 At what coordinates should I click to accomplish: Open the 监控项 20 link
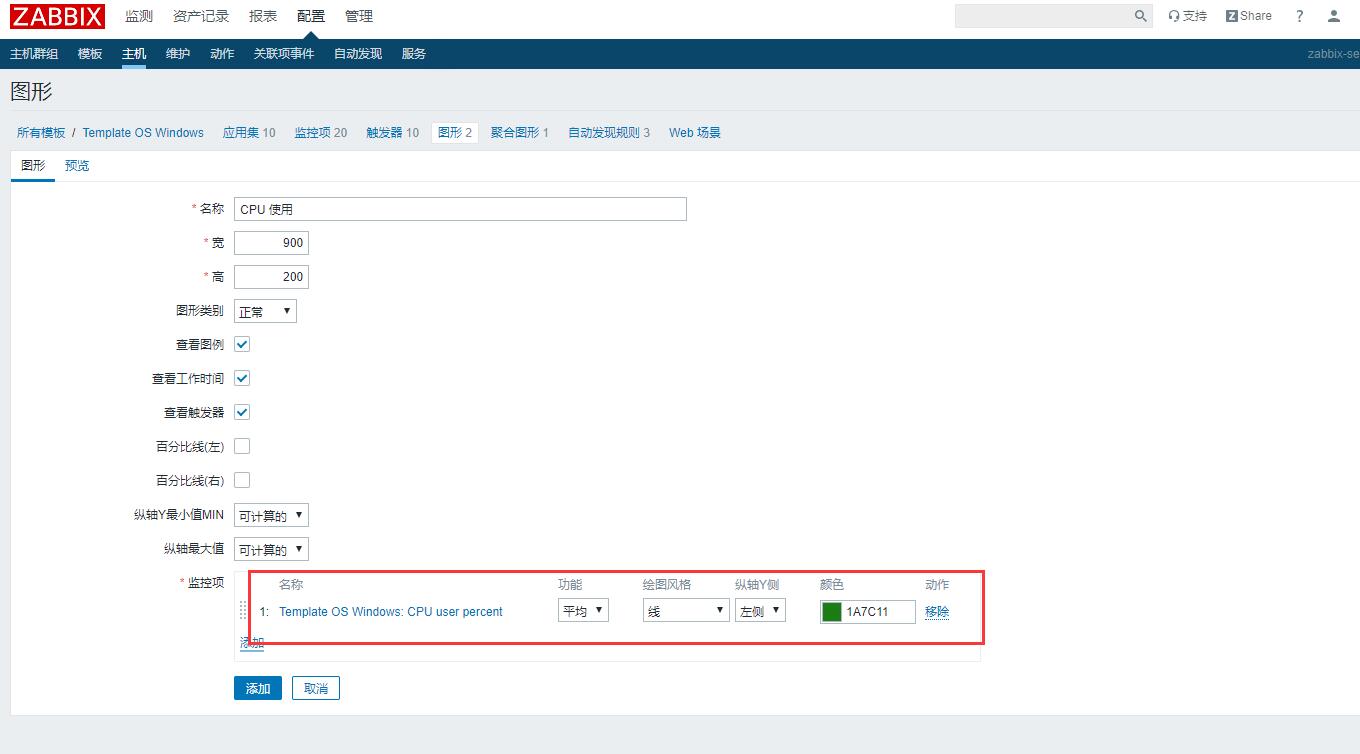(321, 132)
